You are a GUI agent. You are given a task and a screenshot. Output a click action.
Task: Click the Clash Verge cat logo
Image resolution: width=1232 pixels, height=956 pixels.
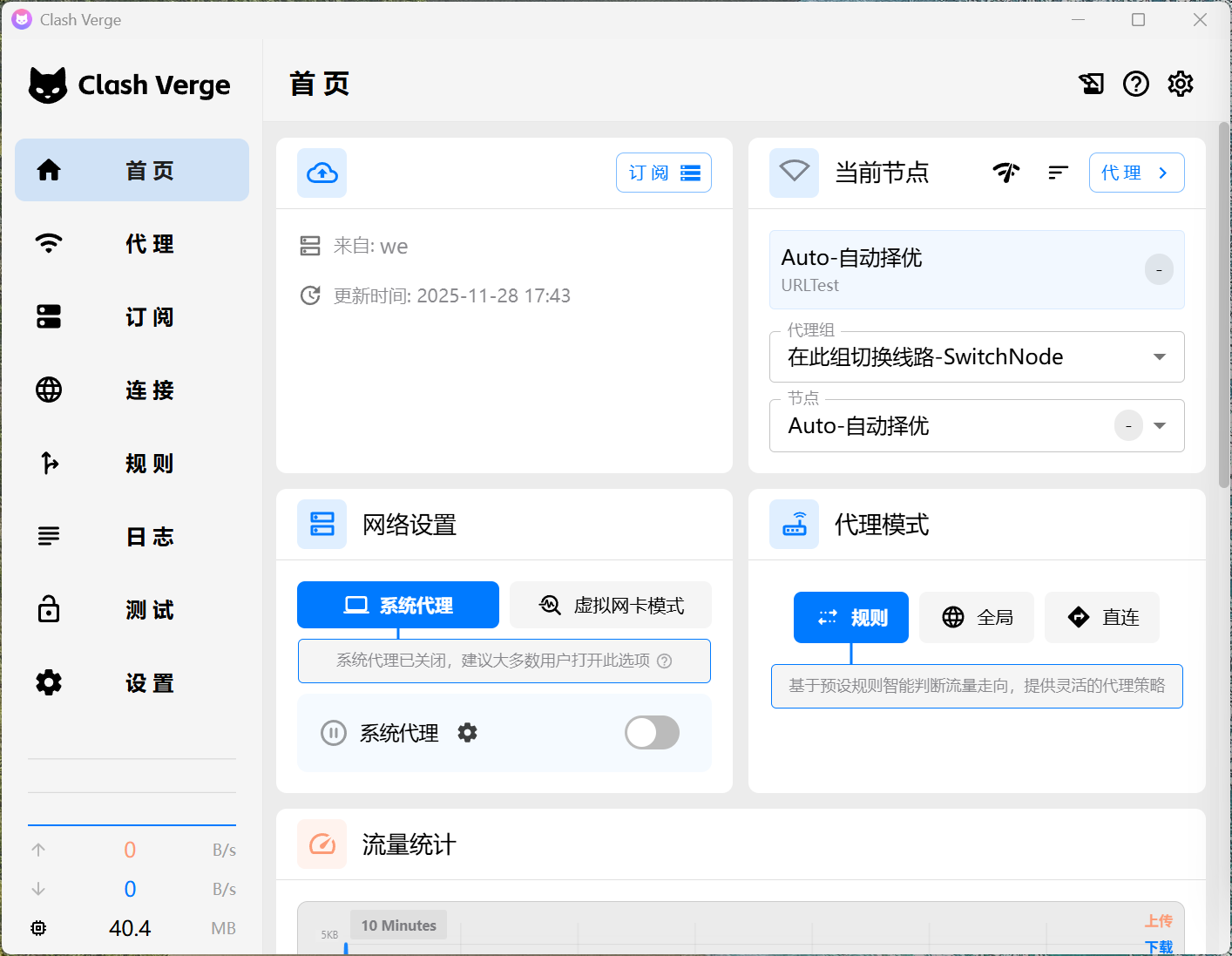(47, 85)
